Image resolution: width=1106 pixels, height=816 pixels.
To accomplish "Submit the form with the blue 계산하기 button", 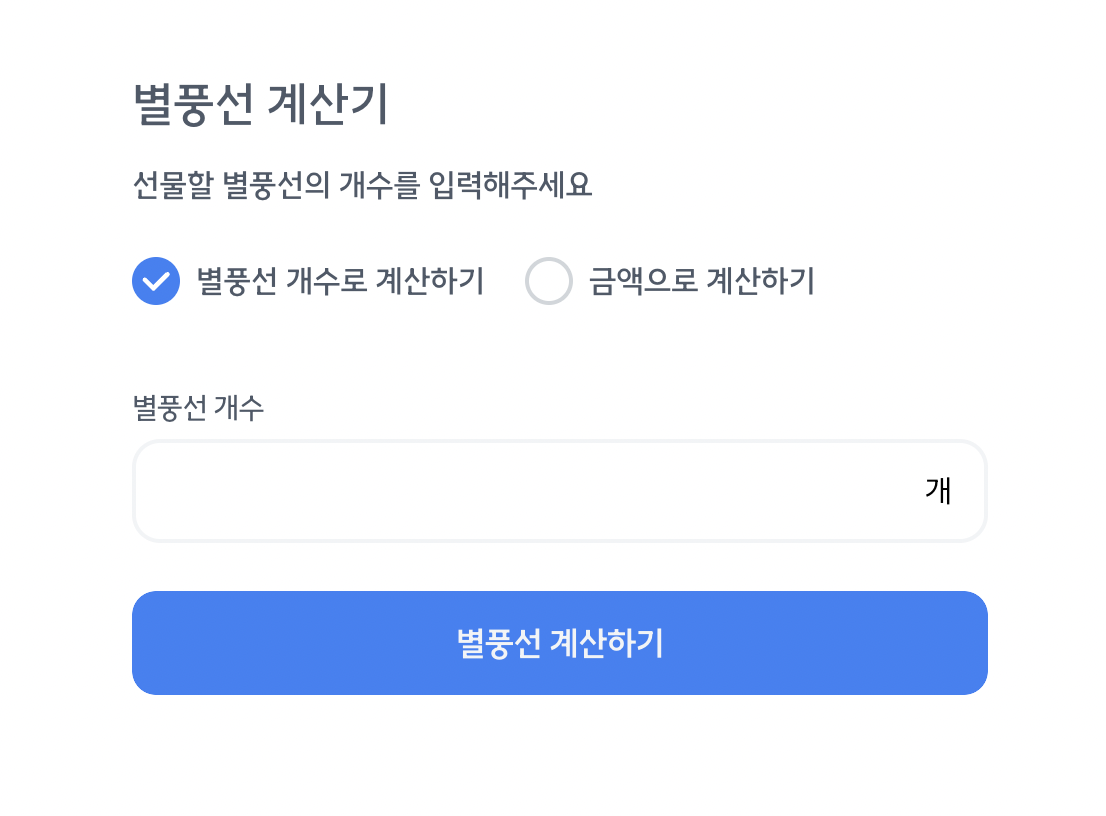I will 559,643.
